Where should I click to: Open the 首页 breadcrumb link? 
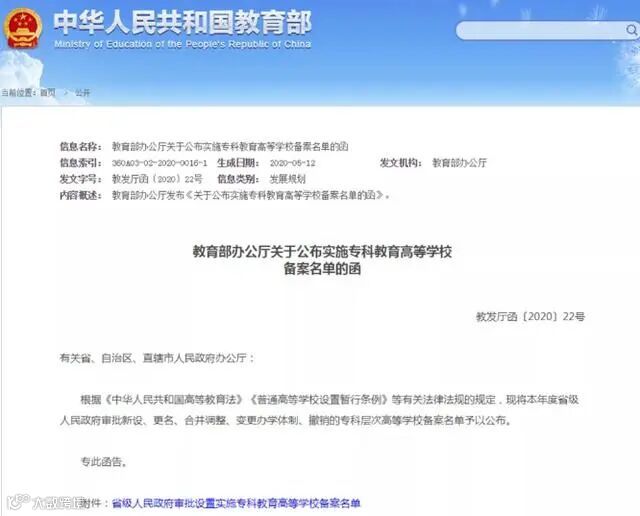click(x=48, y=93)
